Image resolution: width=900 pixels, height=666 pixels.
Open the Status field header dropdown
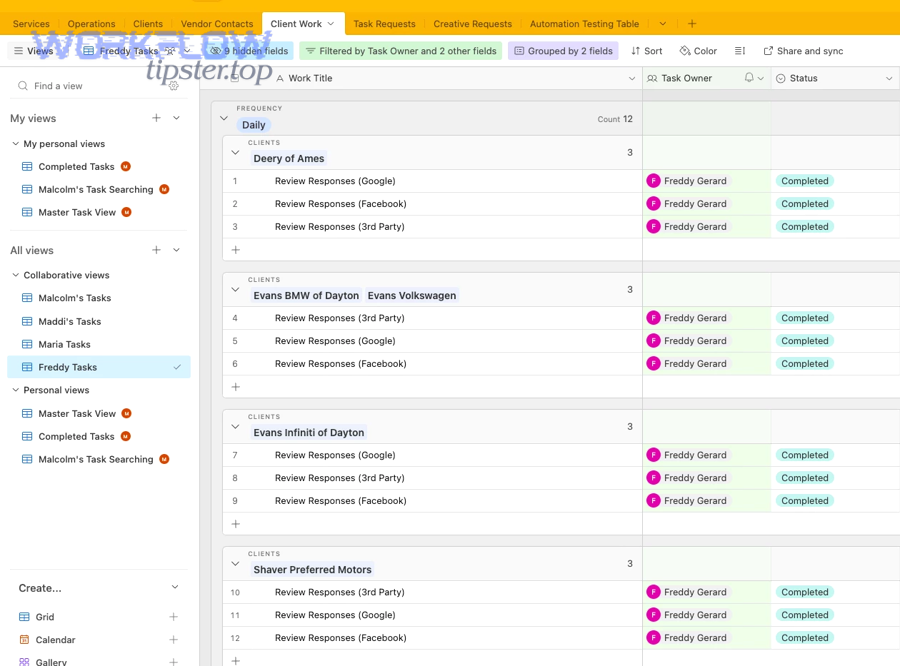coord(890,77)
